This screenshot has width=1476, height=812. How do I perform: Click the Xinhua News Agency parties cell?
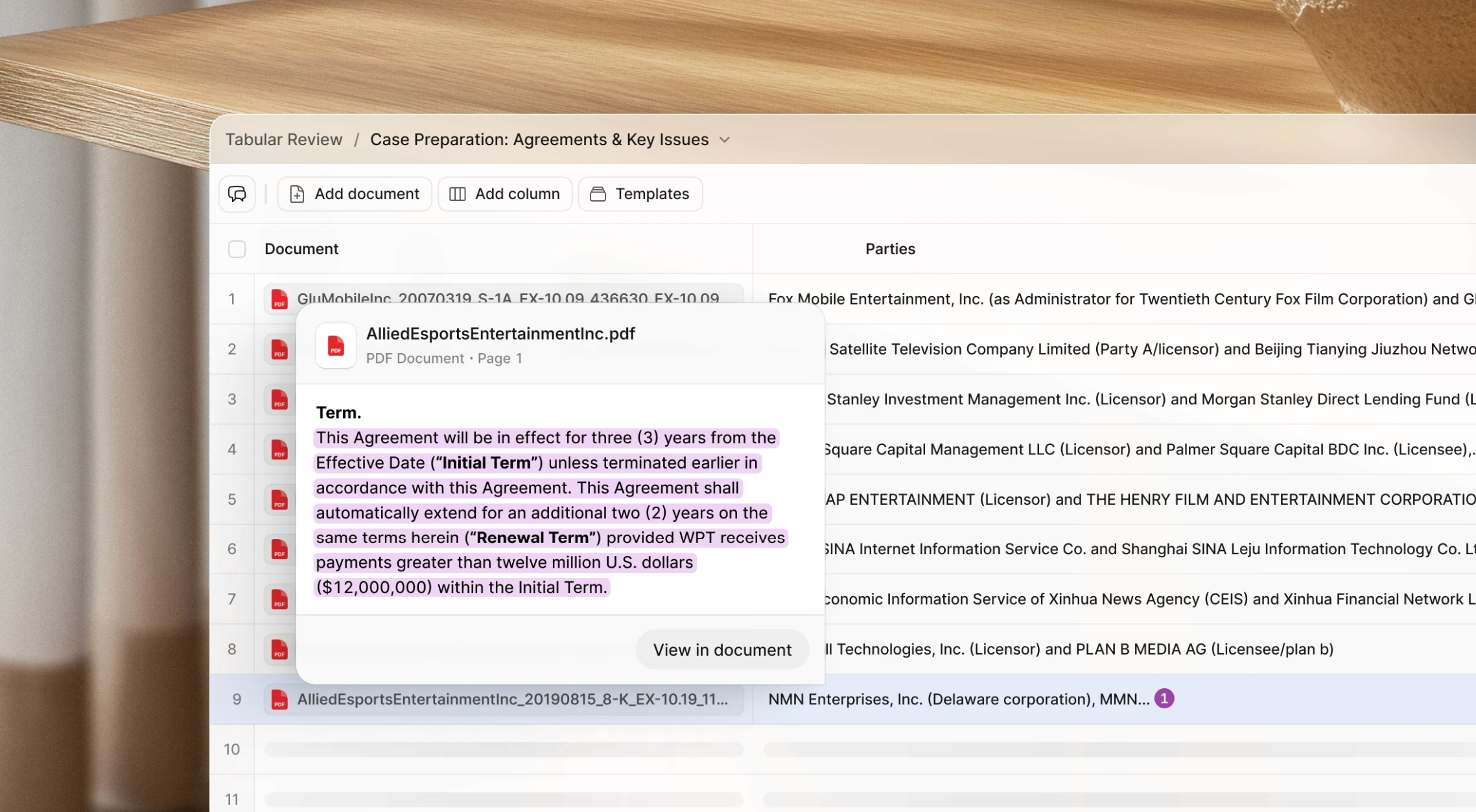tap(1151, 599)
